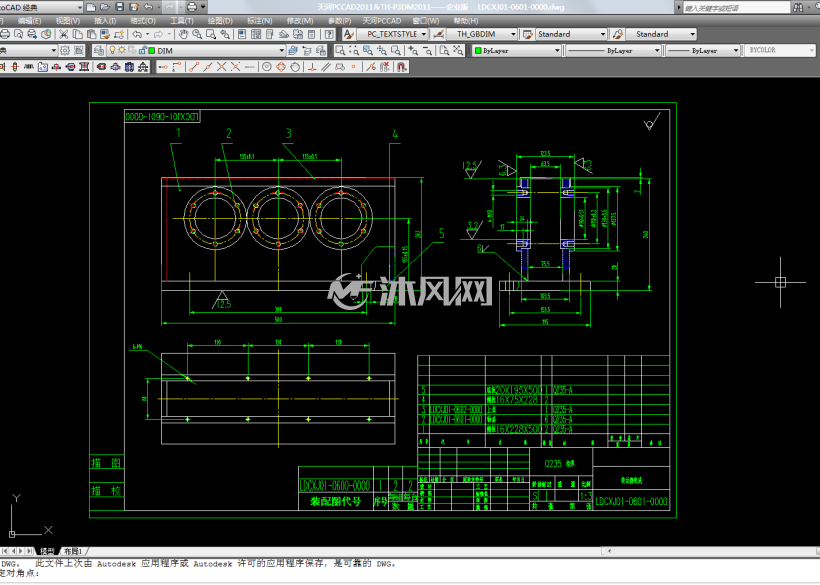Image resolution: width=820 pixels, height=585 pixels.
Task: Expand the DIM layer list dropdown
Action: pos(282,50)
